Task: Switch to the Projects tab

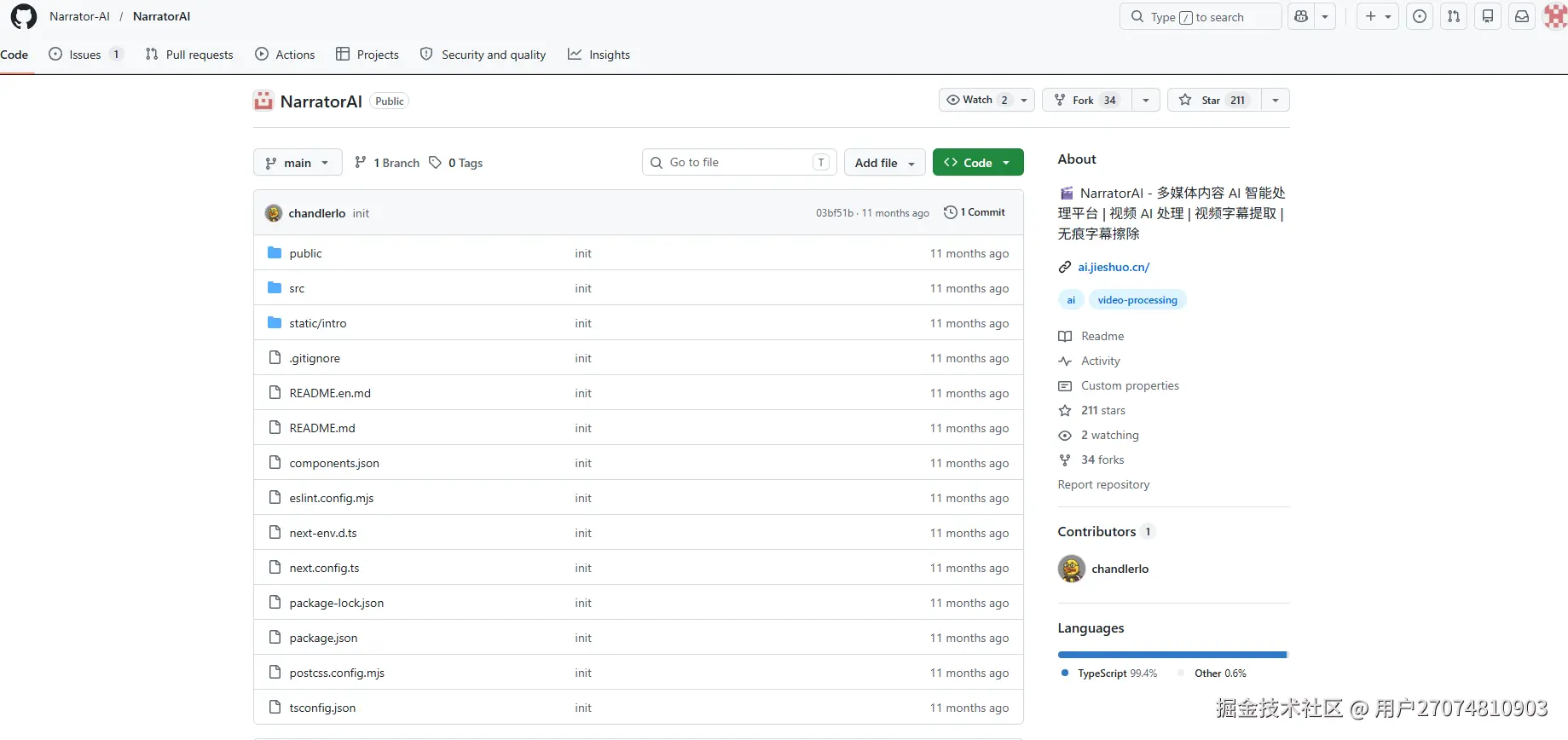Action: coord(367,54)
